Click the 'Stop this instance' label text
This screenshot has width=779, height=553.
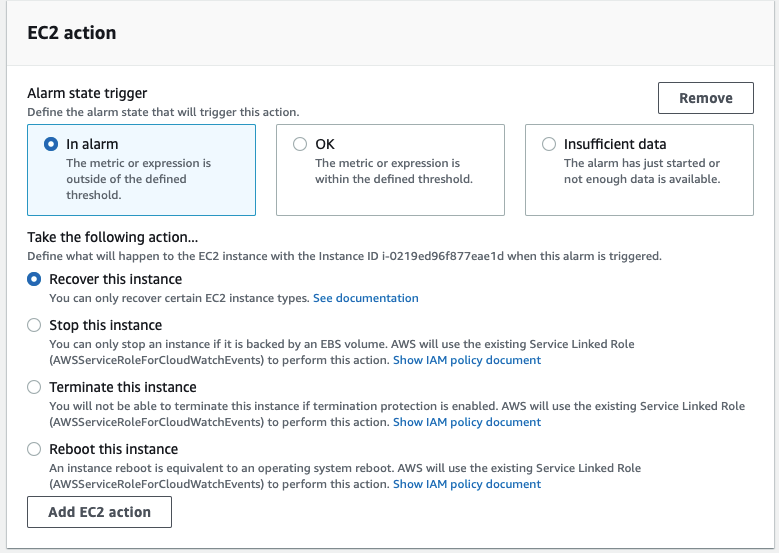coord(105,325)
